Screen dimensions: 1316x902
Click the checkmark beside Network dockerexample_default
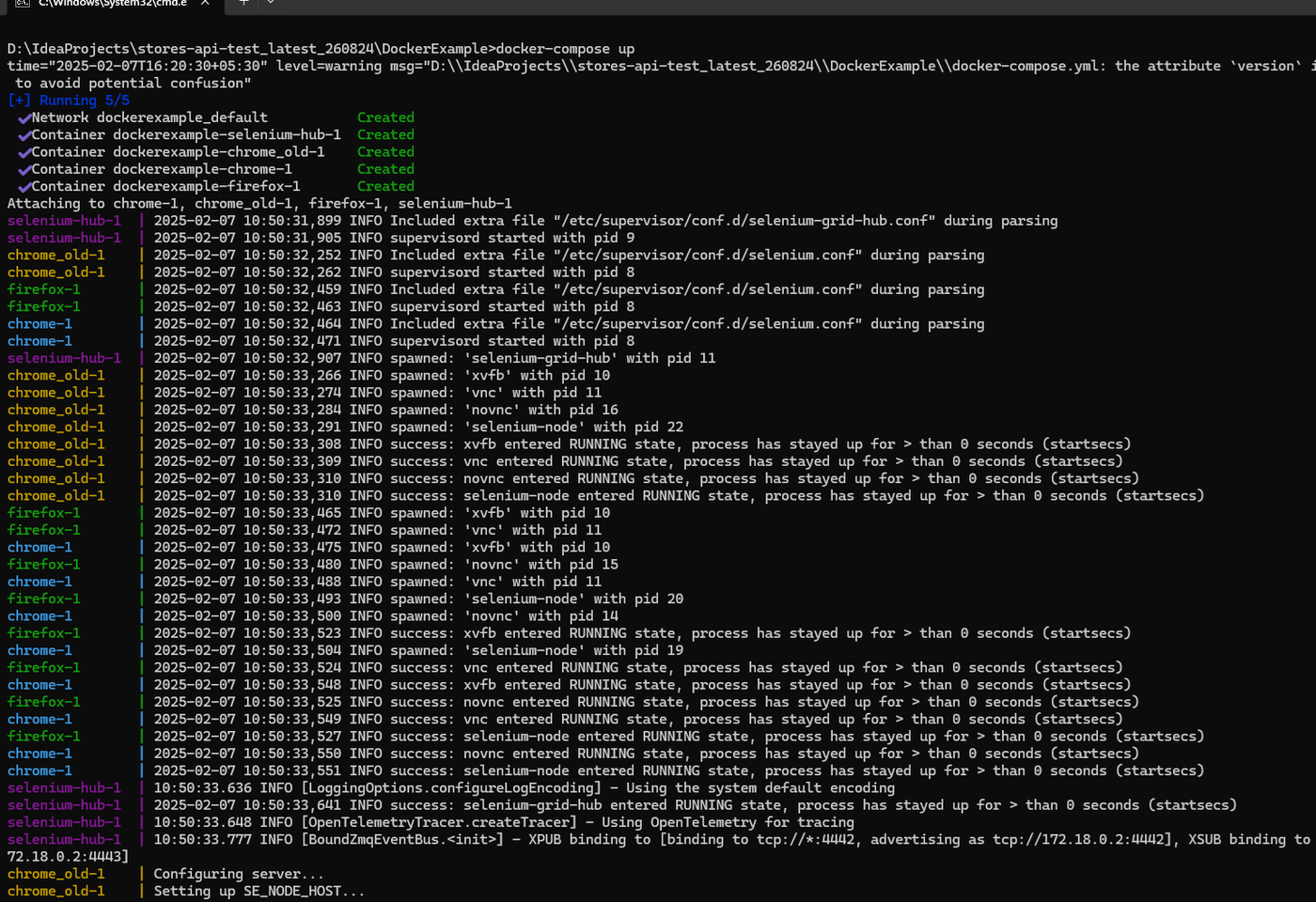point(24,118)
